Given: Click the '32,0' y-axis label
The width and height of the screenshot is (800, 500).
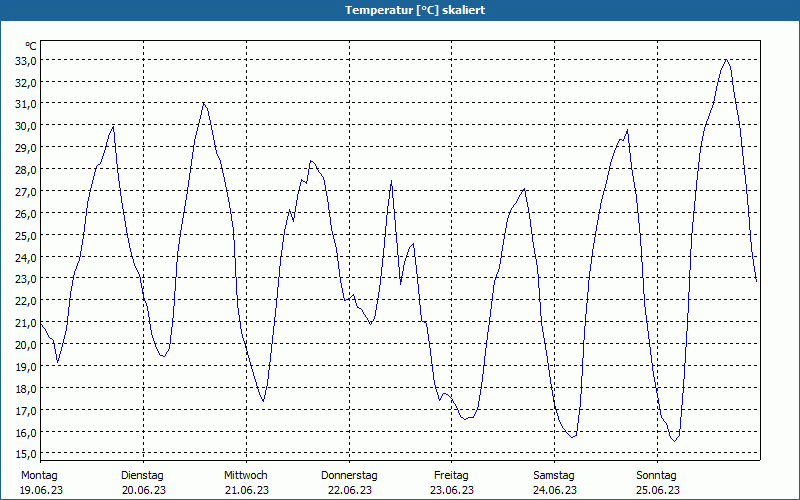Looking at the screenshot, I should tap(26, 83).
